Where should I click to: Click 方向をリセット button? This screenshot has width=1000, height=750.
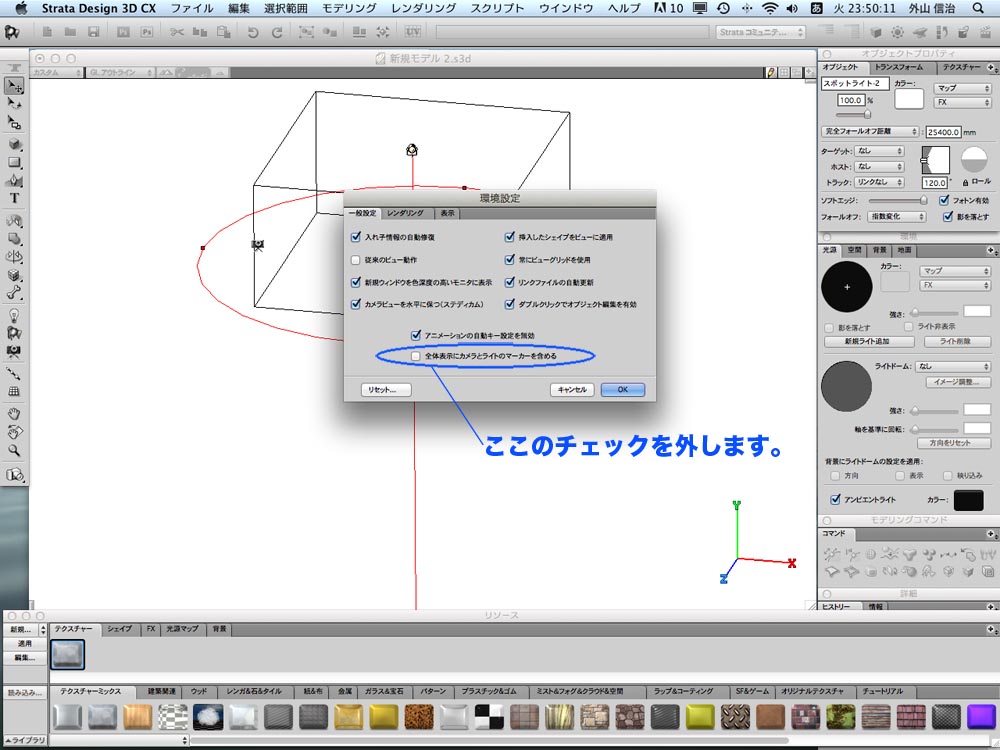click(954, 443)
